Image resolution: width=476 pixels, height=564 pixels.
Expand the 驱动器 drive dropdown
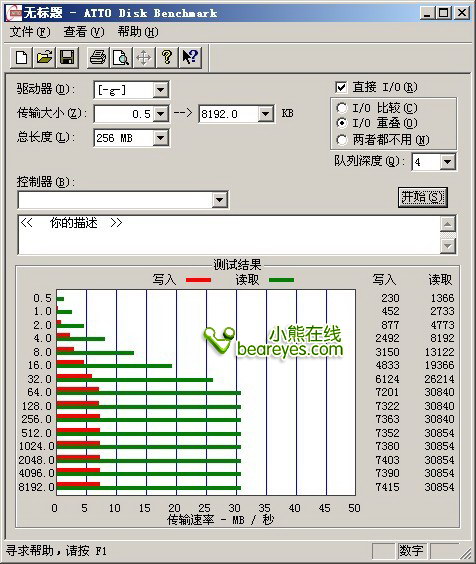pos(160,90)
